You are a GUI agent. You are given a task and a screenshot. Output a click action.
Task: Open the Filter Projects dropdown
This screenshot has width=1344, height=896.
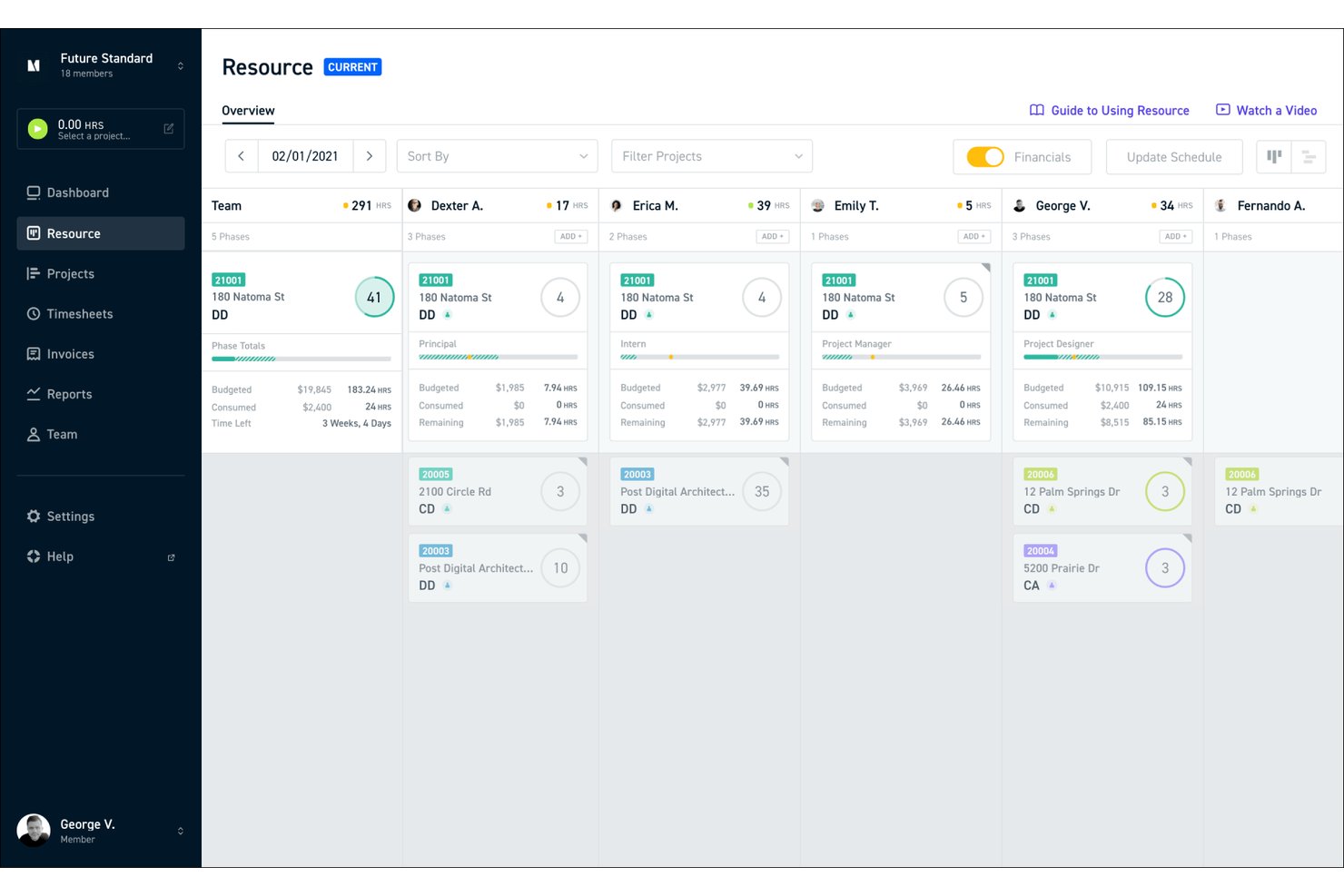click(712, 156)
